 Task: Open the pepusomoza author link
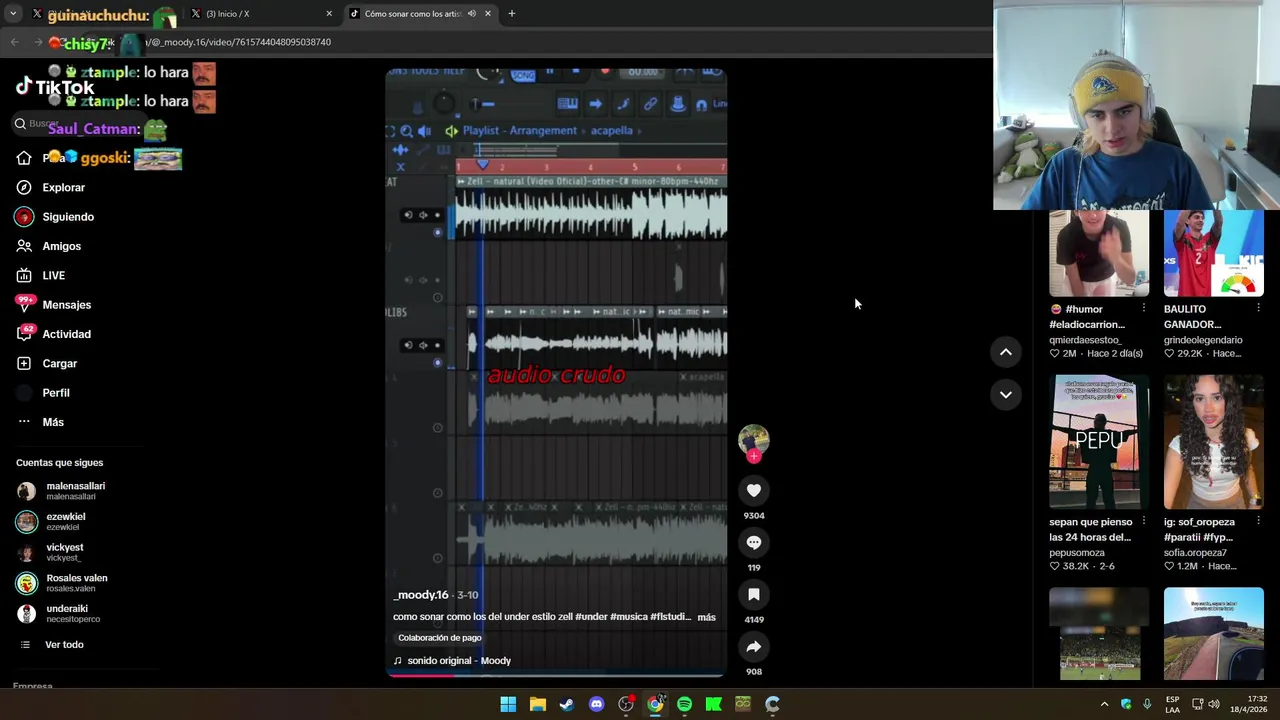tap(1077, 553)
